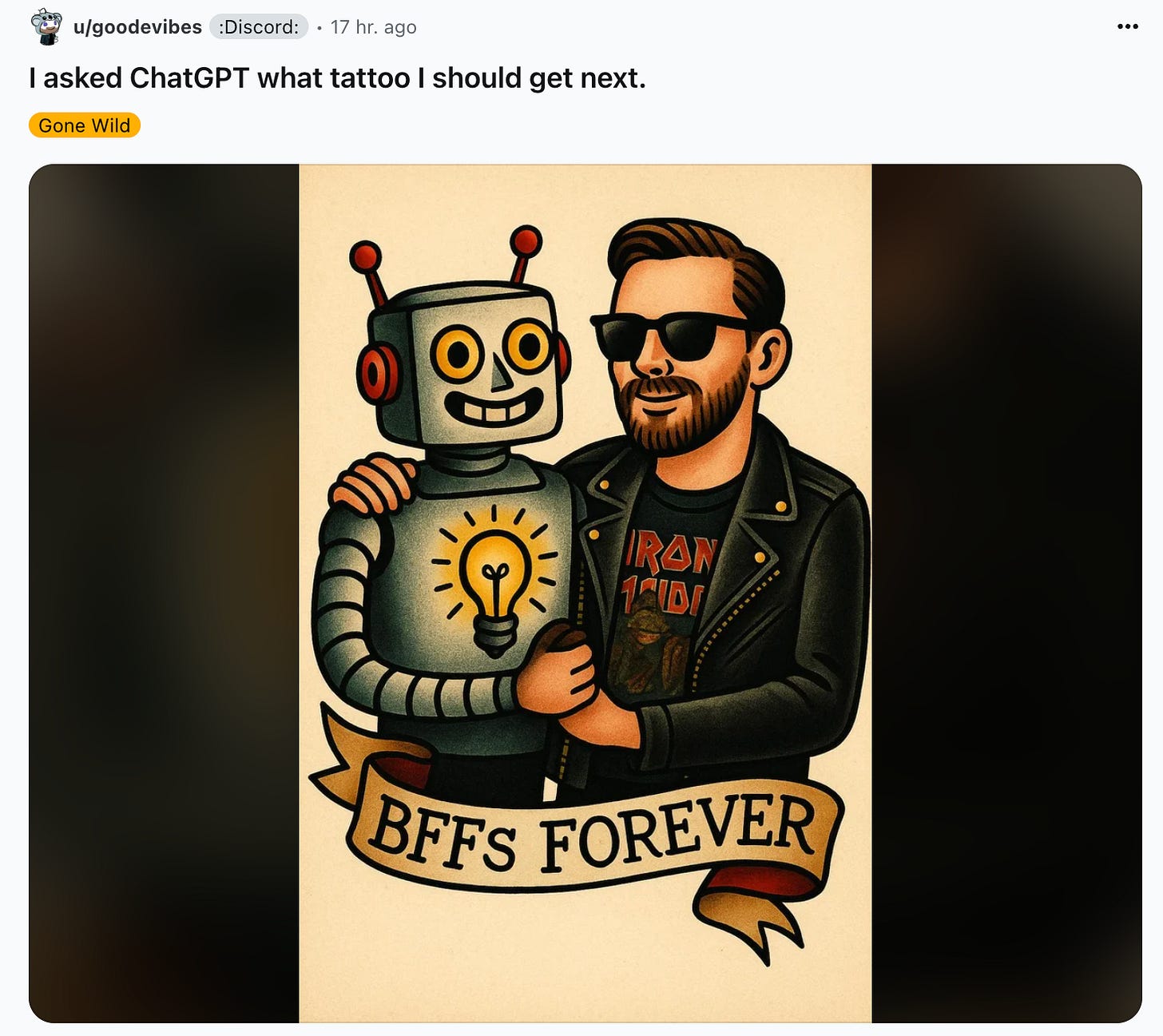Click the handshake between robot and man

click(x=576, y=686)
